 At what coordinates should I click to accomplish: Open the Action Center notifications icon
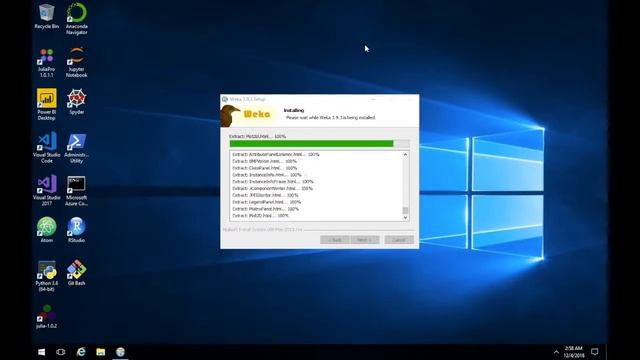[x=595, y=352]
